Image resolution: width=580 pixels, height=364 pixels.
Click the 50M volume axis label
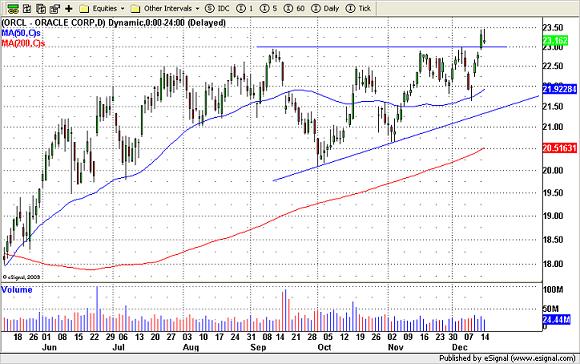point(551,309)
